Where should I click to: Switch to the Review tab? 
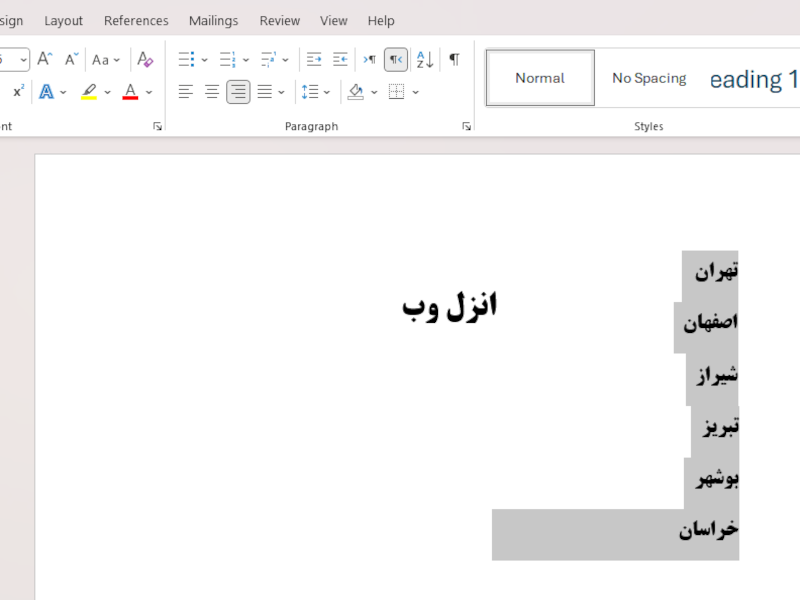280,21
